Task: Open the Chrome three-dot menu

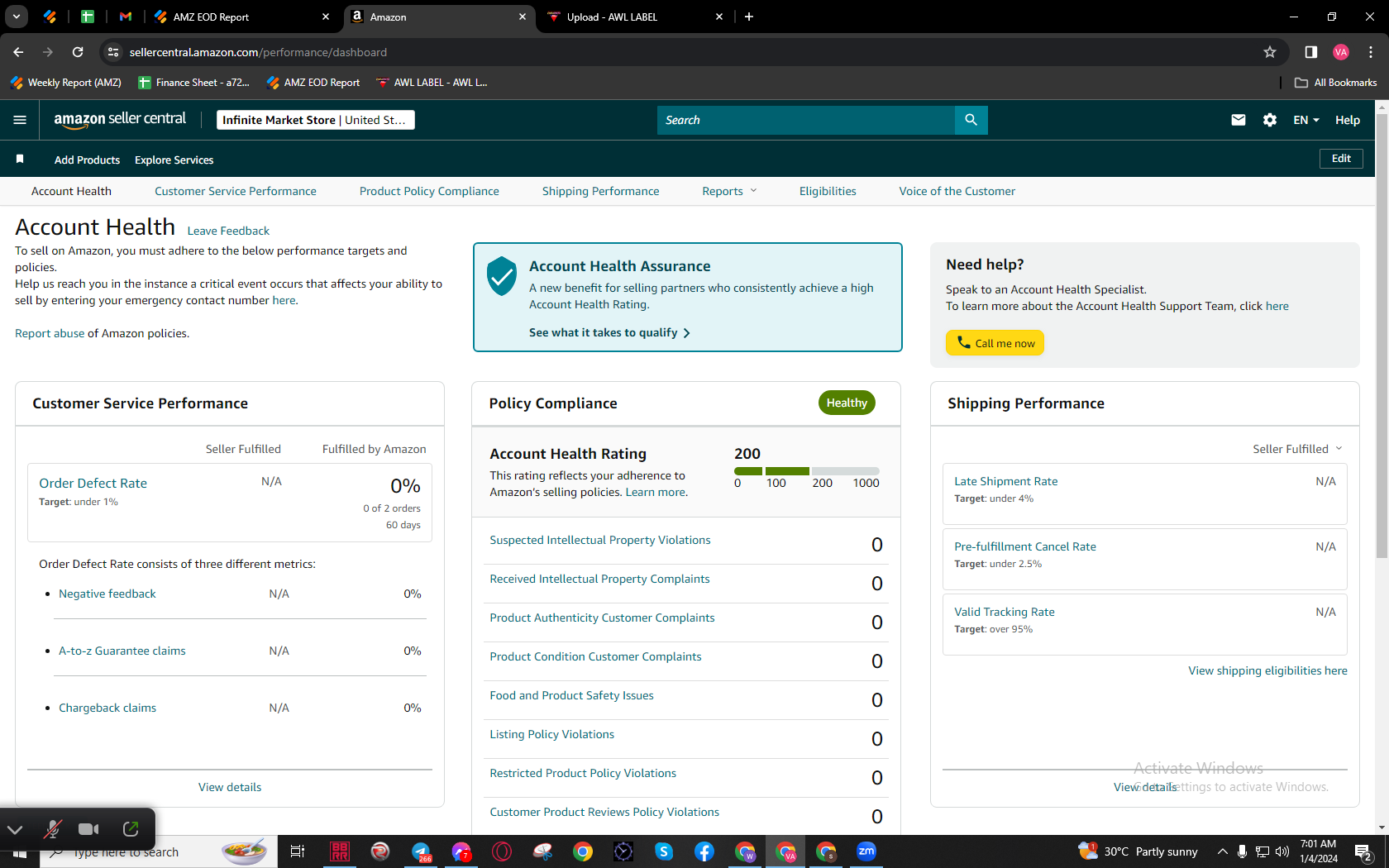Action: coord(1371,52)
